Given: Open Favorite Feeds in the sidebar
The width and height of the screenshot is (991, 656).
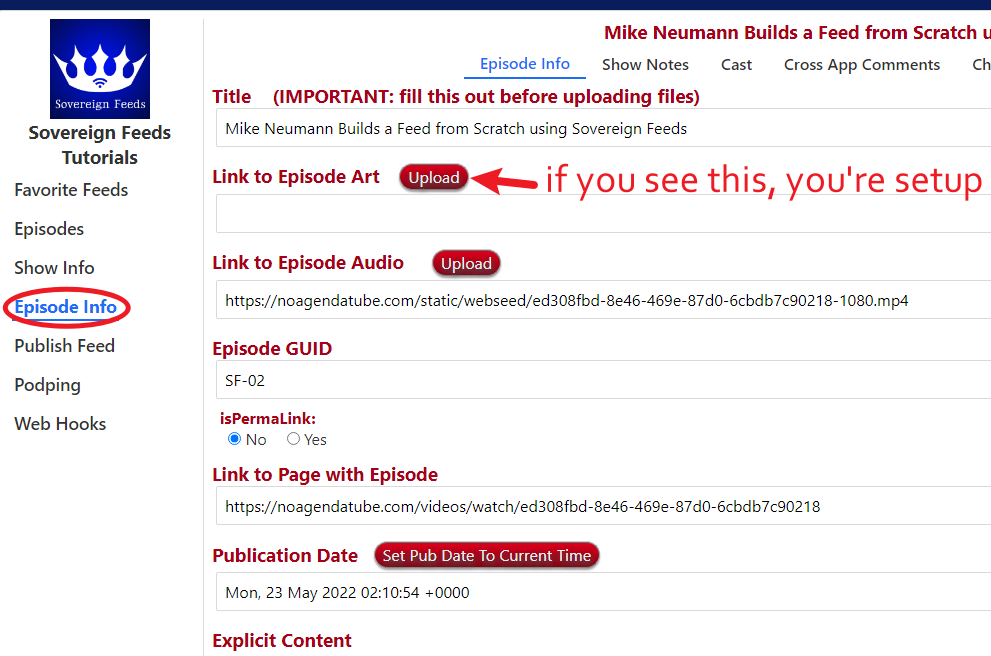Looking at the screenshot, I should [71, 190].
